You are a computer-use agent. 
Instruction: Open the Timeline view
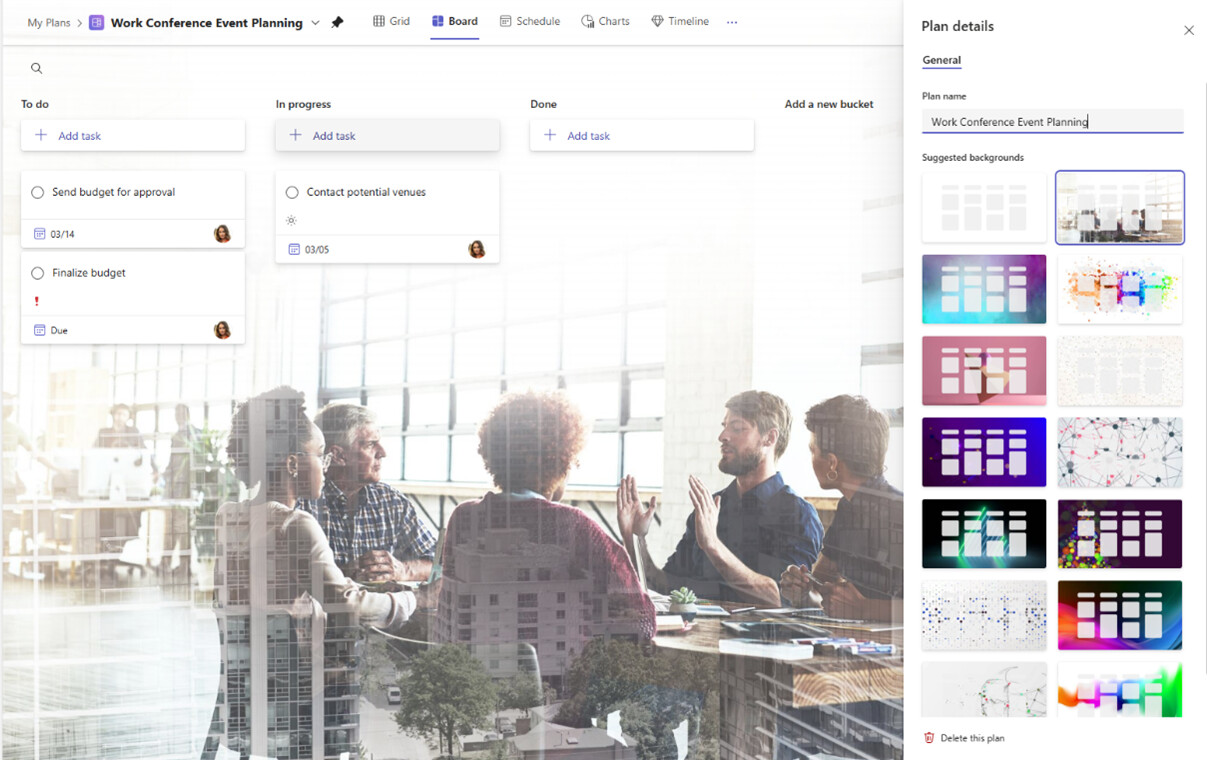(x=680, y=20)
